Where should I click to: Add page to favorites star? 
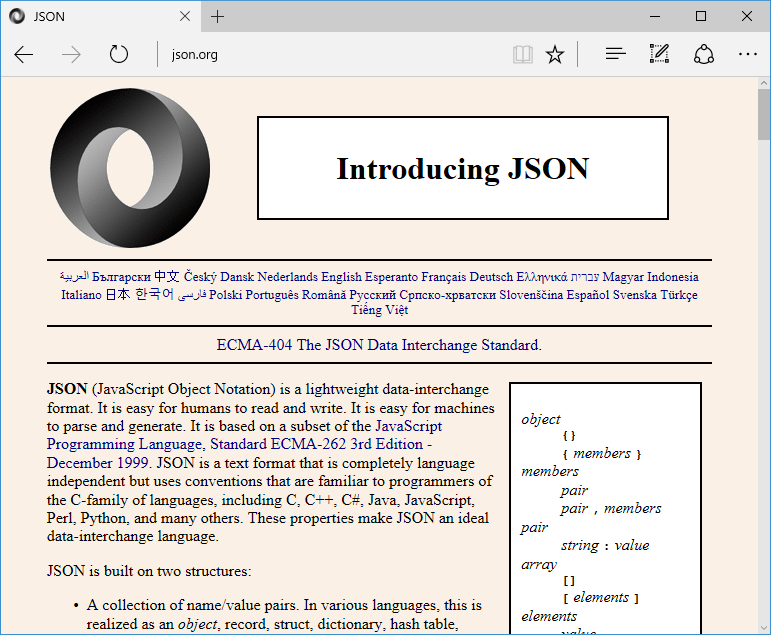[555, 54]
